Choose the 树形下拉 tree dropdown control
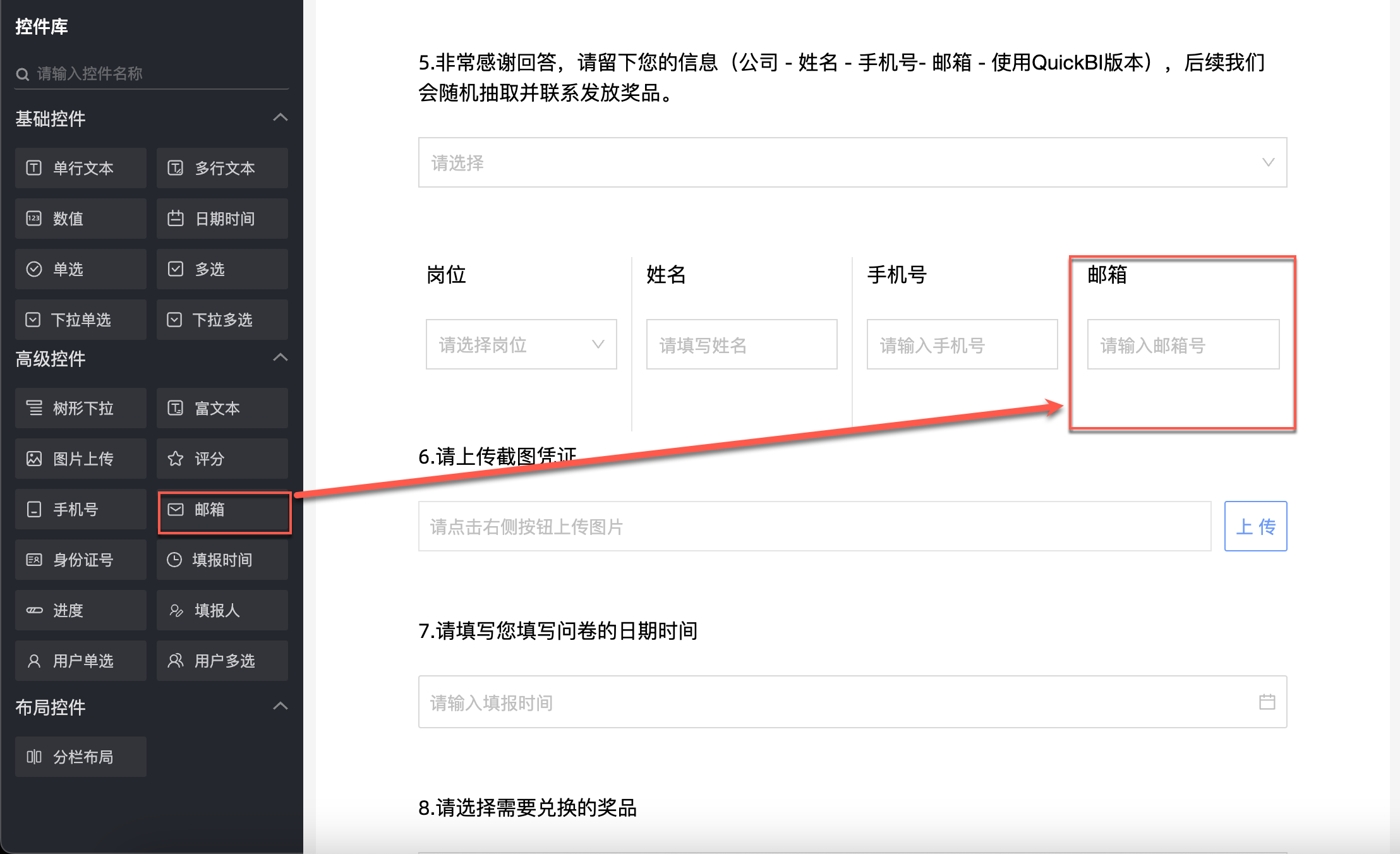 (x=81, y=409)
